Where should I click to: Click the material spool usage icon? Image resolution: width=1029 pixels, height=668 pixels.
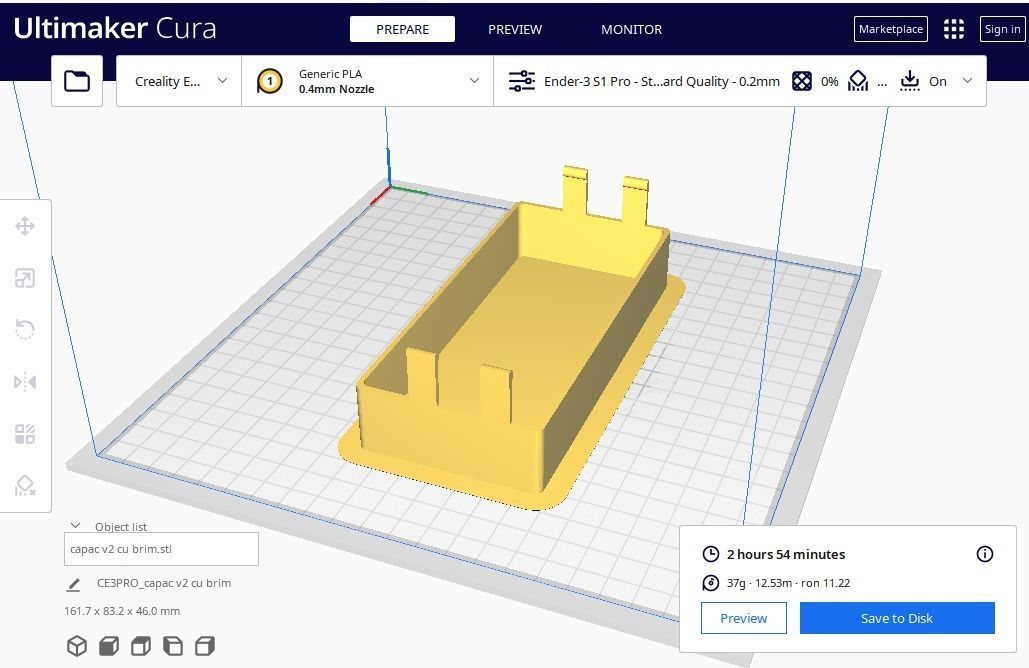click(x=711, y=583)
